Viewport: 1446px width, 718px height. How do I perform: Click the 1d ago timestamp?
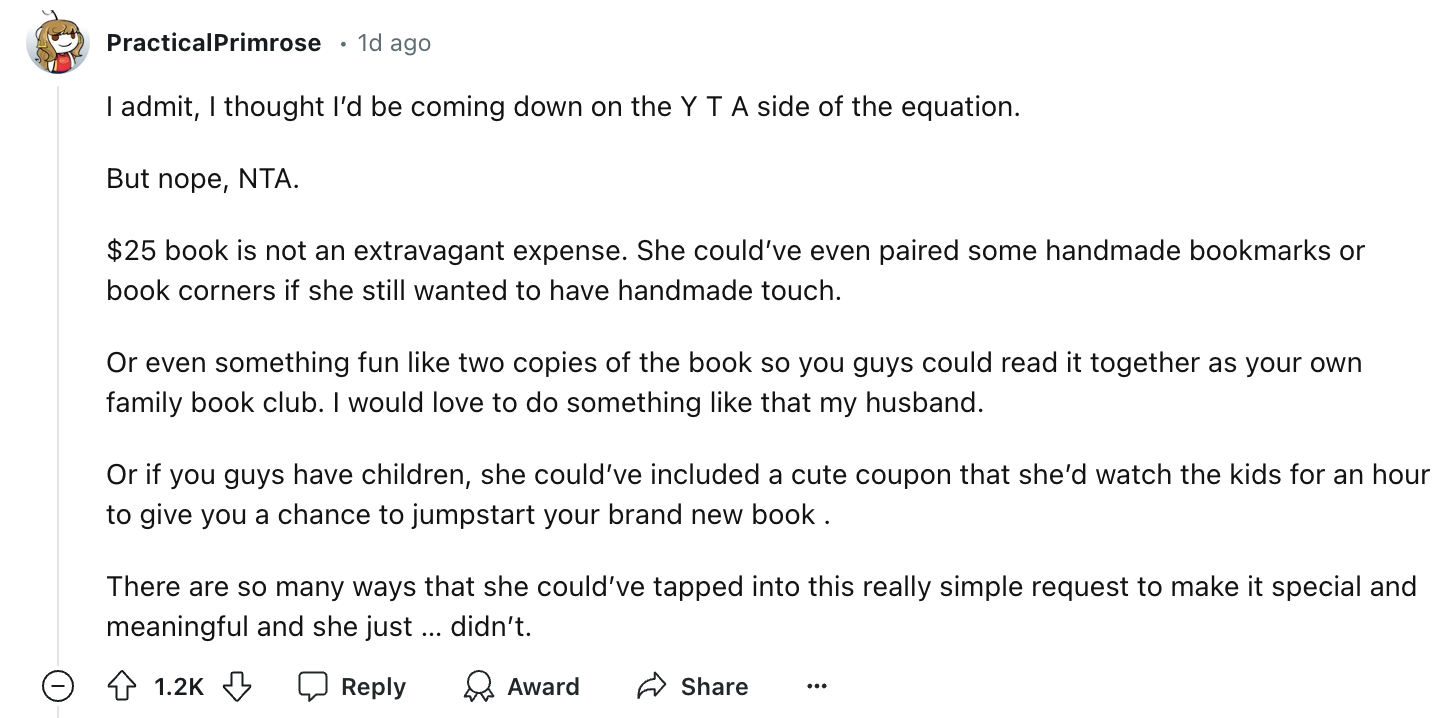[393, 43]
